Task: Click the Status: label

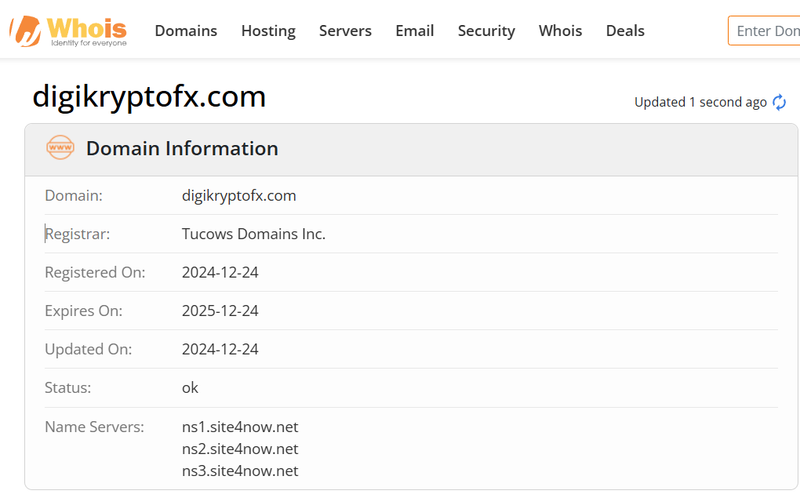Action: tap(68, 388)
